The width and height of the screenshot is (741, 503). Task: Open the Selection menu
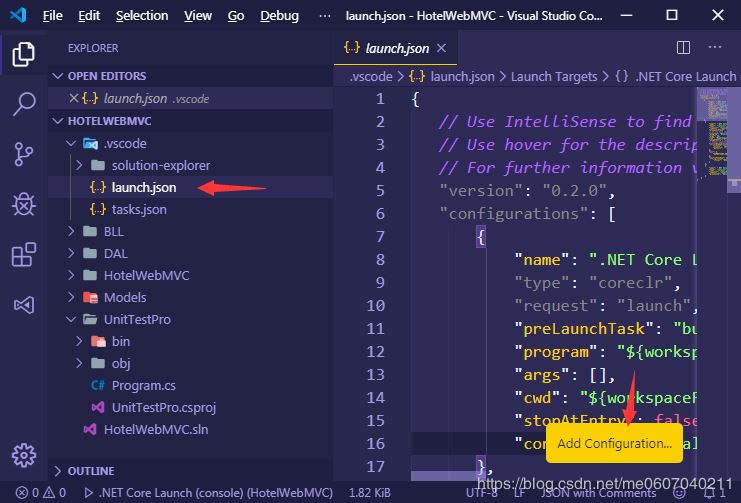[142, 15]
